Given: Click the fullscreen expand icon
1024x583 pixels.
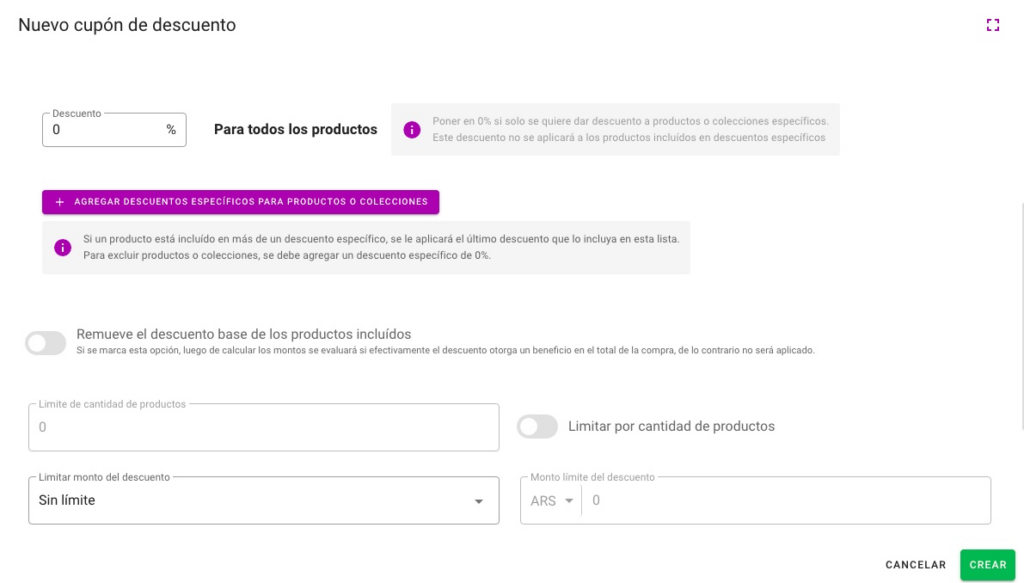Looking at the screenshot, I should pos(993,25).
